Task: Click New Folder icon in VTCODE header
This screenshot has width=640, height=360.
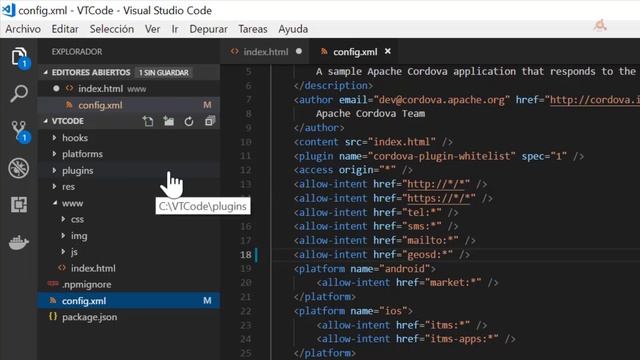Action: point(168,121)
